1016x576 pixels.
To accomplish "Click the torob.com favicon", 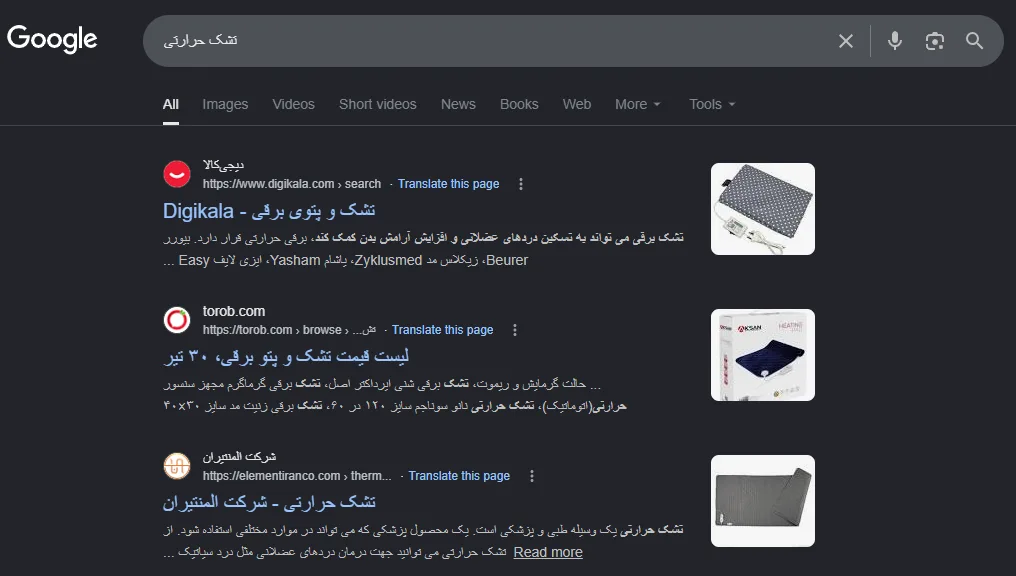I will (x=177, y=320).
